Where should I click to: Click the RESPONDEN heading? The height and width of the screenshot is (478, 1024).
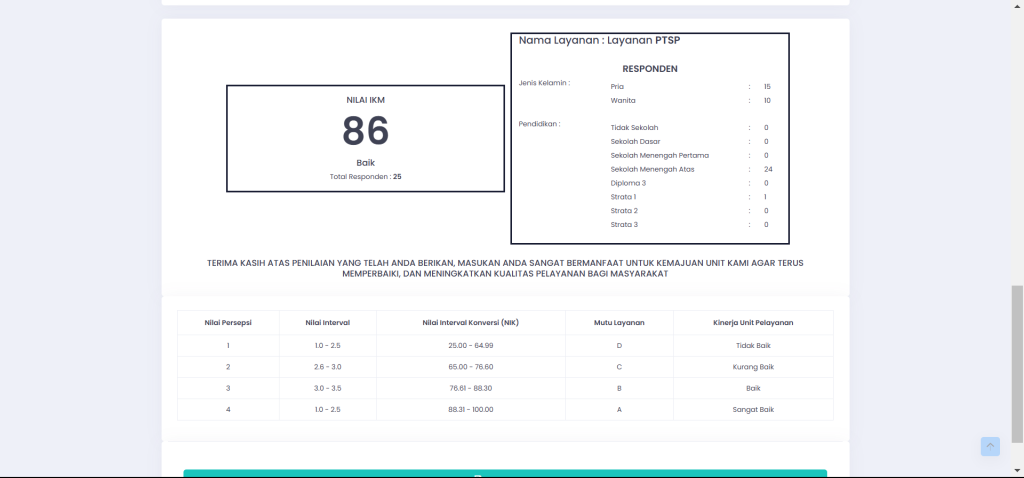pyautogui.click(x=650, y=69)
